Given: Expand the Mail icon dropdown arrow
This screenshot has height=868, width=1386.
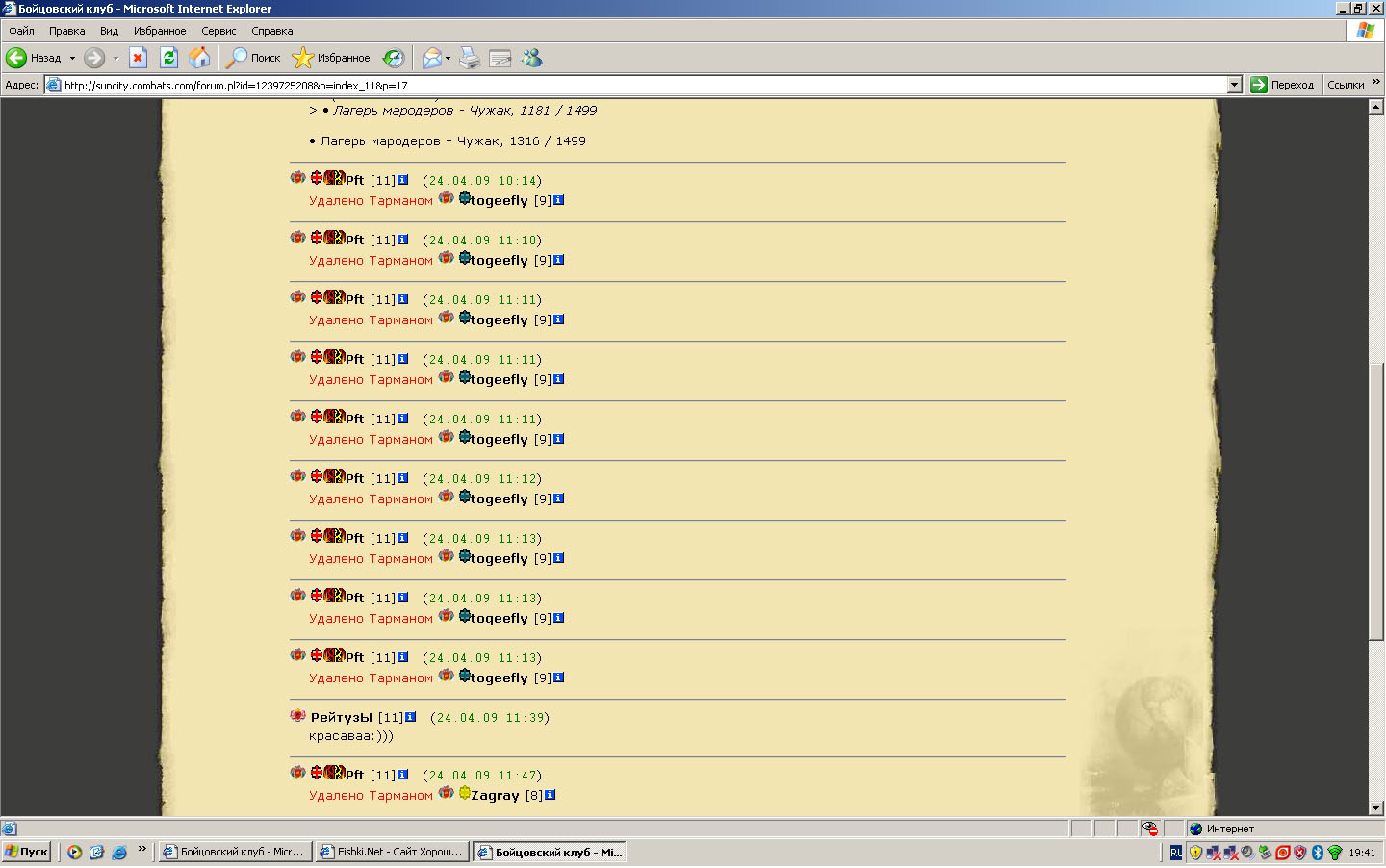Looking at the screenshot, I should (448, 58).
